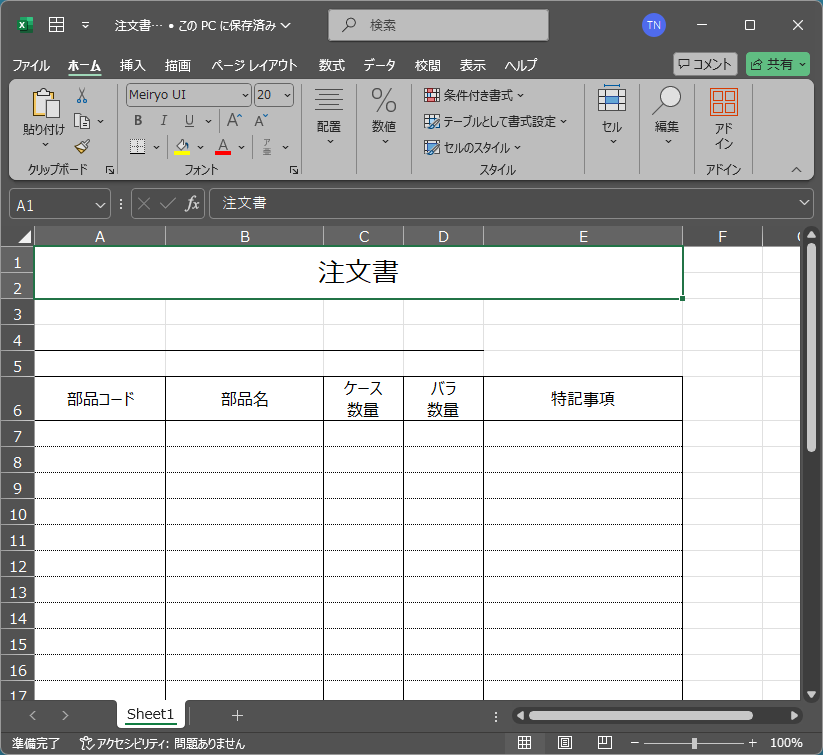Select column B header
The image size is (823, 755).
pos(245,237)
